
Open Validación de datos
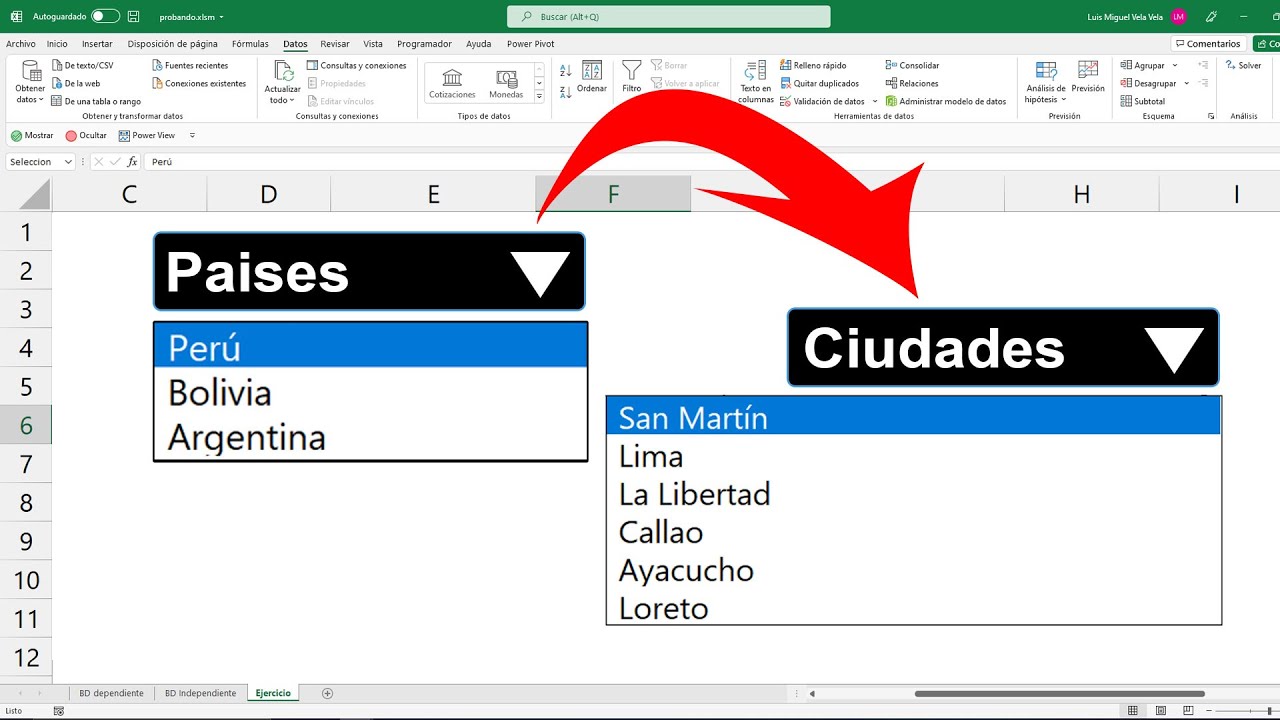[823, 101]
